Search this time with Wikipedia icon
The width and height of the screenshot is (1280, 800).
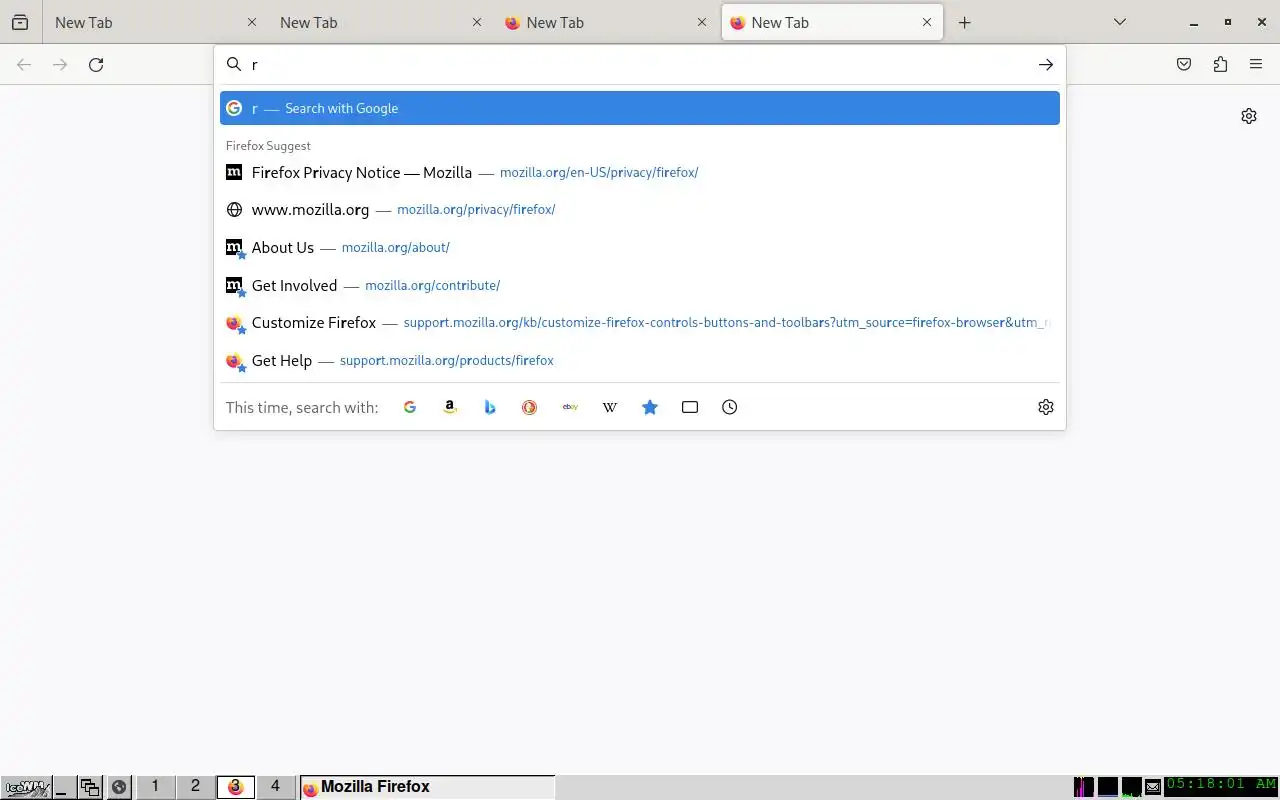pyautogui.click(x=610, y=407)
